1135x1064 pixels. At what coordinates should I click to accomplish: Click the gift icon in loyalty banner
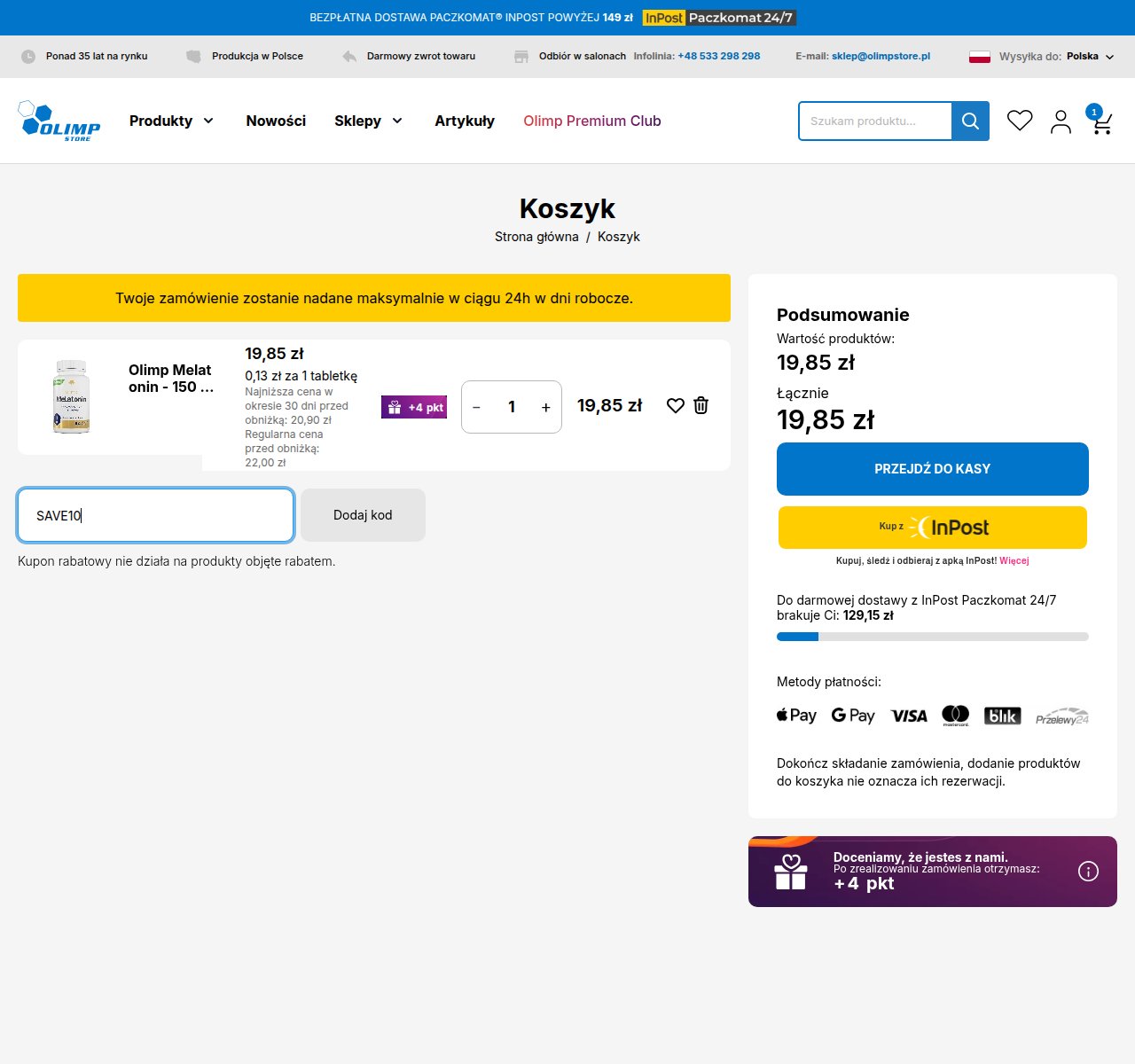(x=791, y=872)
